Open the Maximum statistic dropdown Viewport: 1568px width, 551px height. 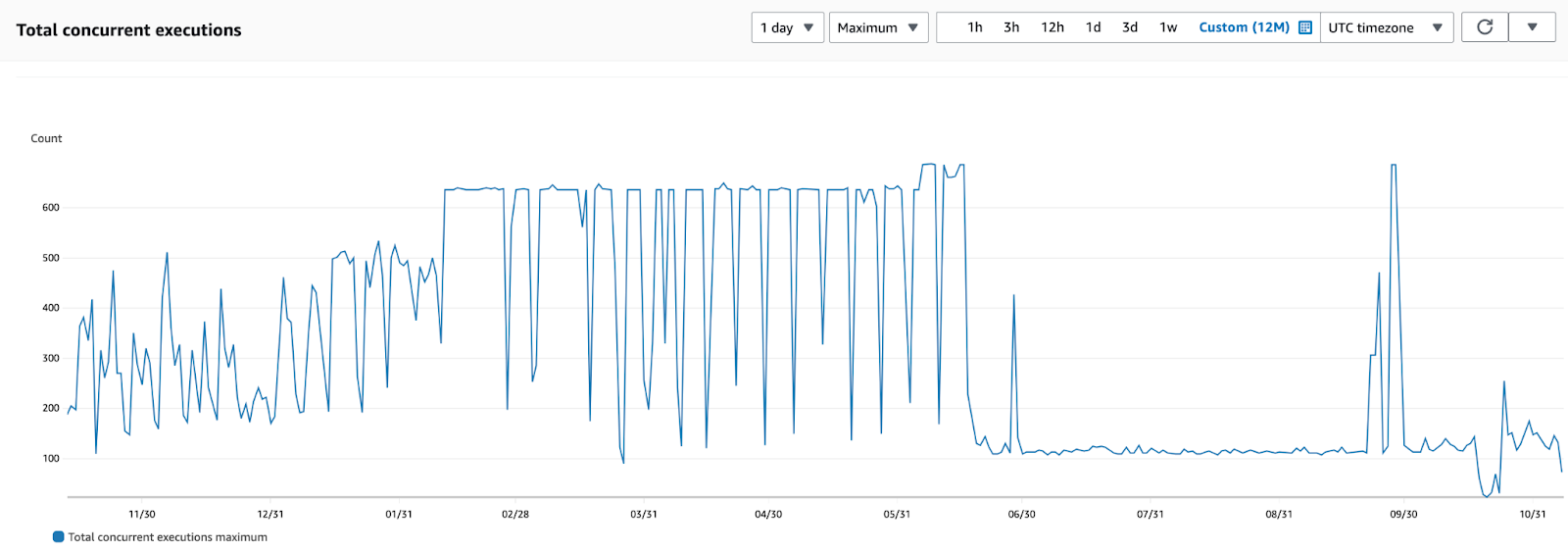(x=878, y=27)
